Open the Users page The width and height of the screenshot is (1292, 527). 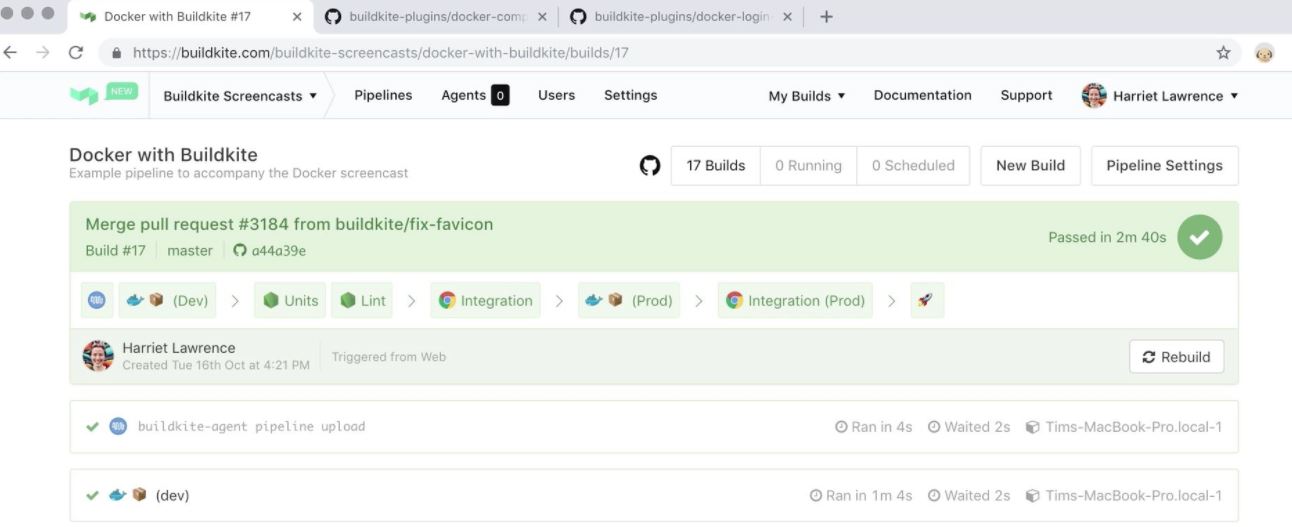click(x=556, y=95)
